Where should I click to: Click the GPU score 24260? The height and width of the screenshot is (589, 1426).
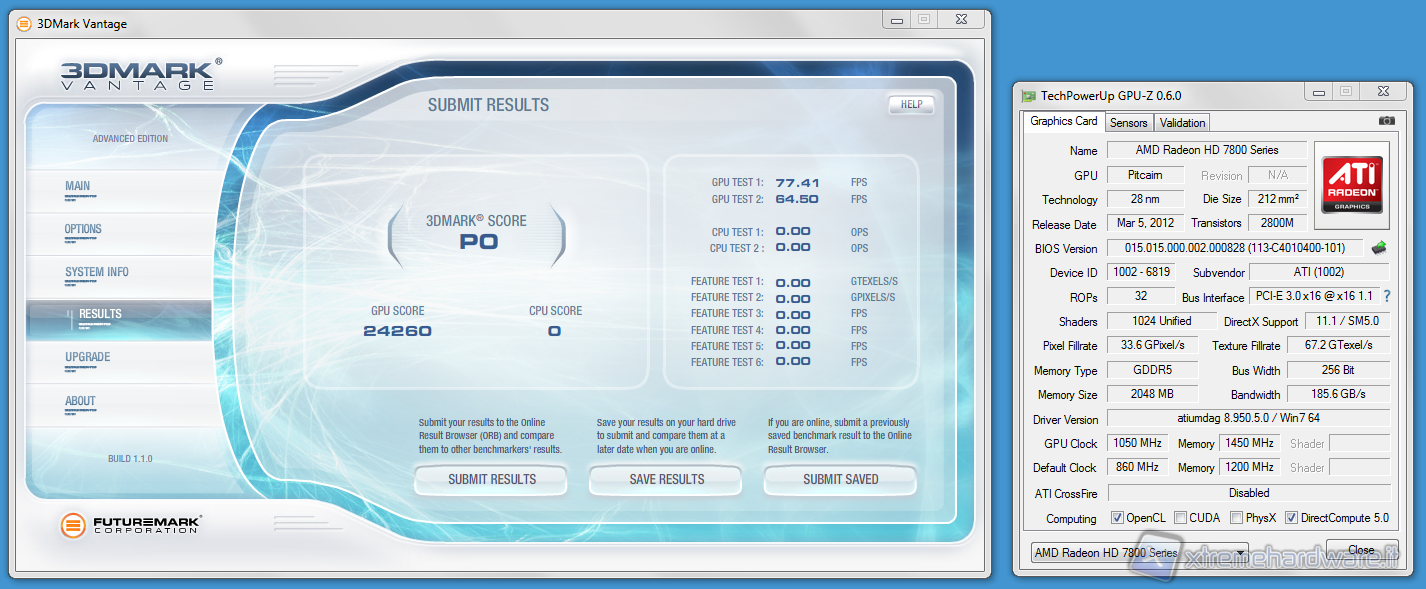[x=397, y=331]
